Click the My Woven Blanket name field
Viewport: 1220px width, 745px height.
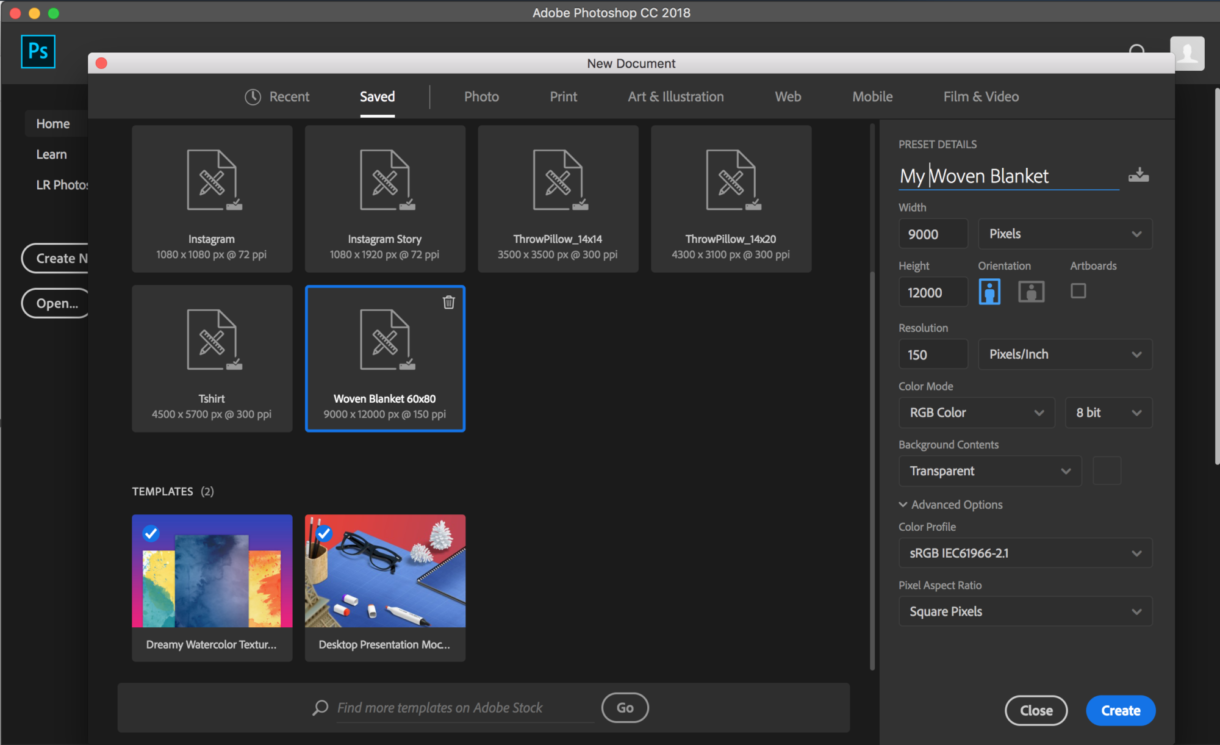[x=1008, y=176]
